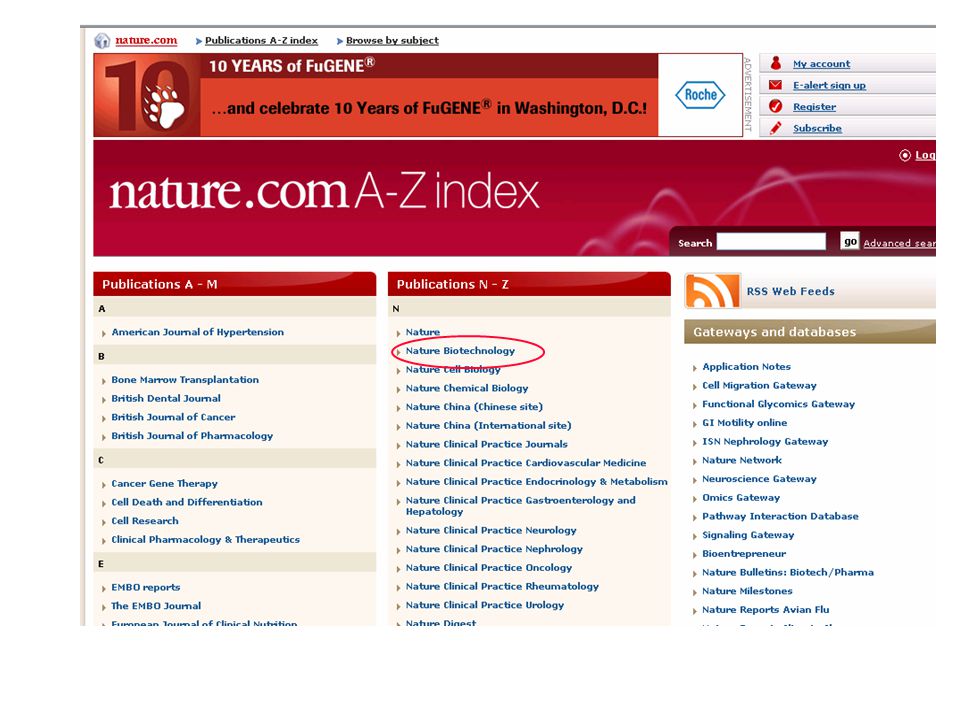Click the orange RSS feed icon
This screenshot has width=960, height=720.
[713, 291]
